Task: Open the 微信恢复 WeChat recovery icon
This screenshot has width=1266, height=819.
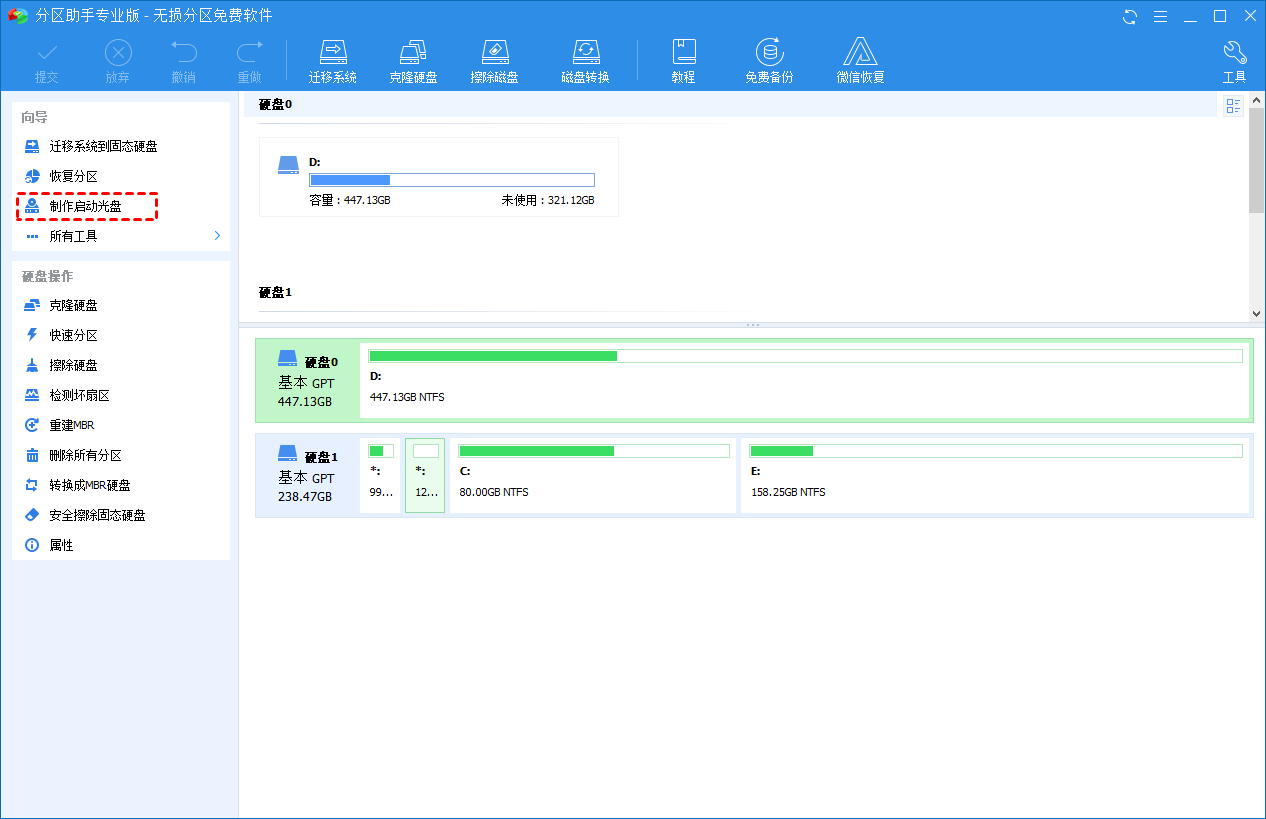Action: point(860,62)
